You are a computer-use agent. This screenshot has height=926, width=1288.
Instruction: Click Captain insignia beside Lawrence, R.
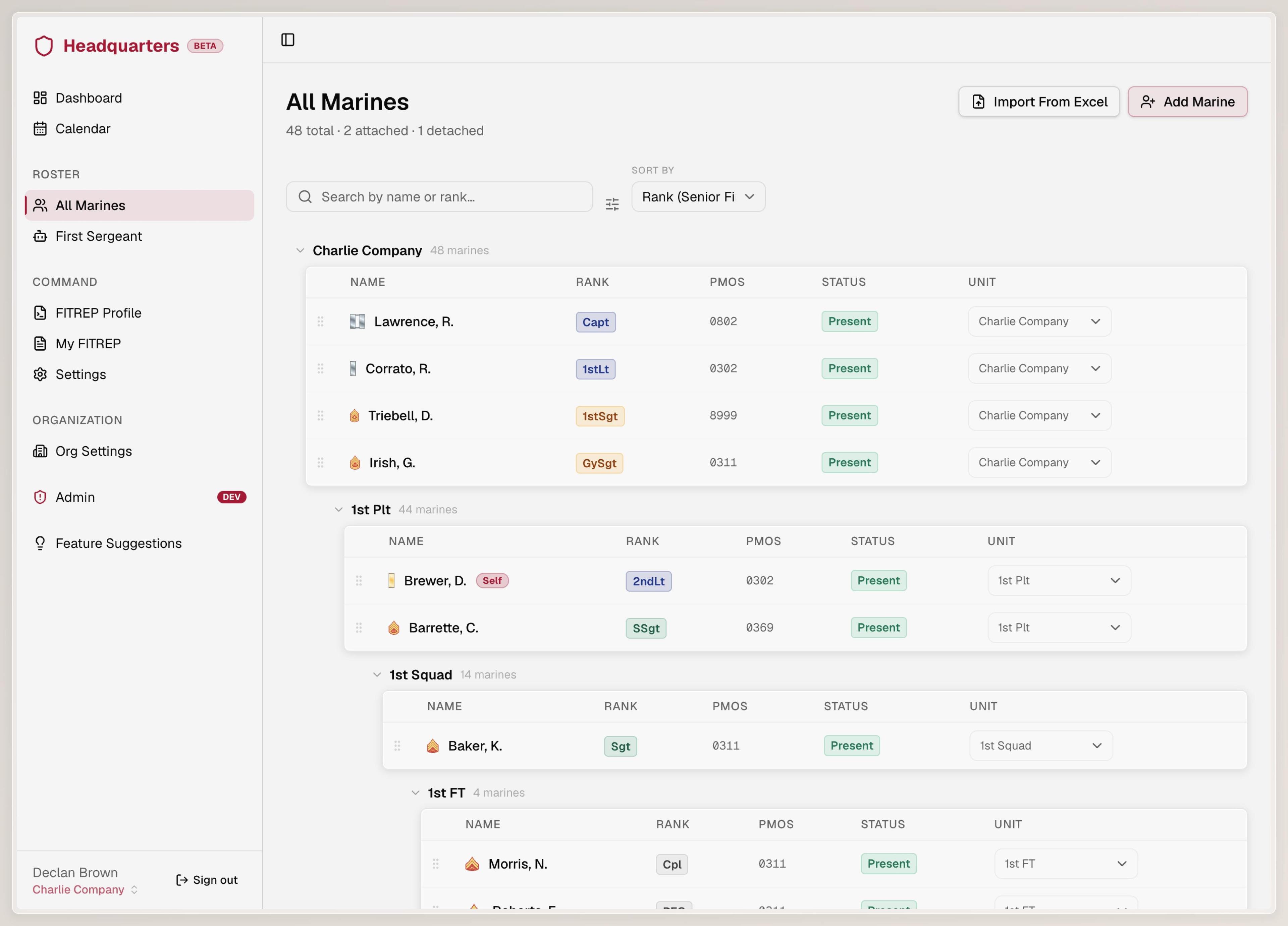click(x=357, y=321)
